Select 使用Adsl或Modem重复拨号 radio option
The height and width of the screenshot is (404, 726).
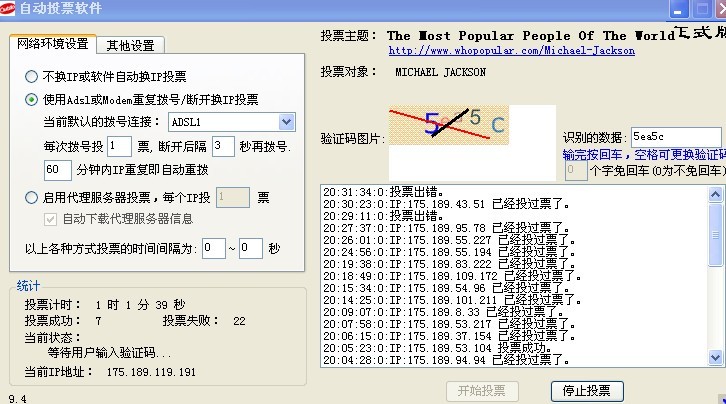click(x=32, y=99)
